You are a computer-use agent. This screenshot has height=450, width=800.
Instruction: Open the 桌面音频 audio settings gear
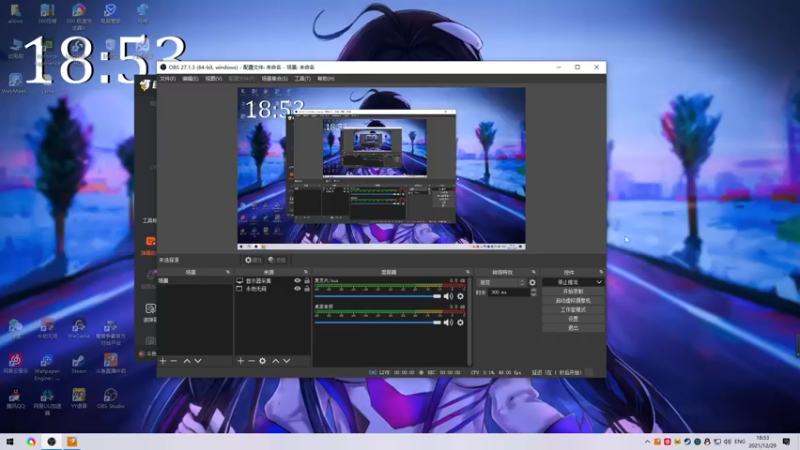click(x=460, y=322)
